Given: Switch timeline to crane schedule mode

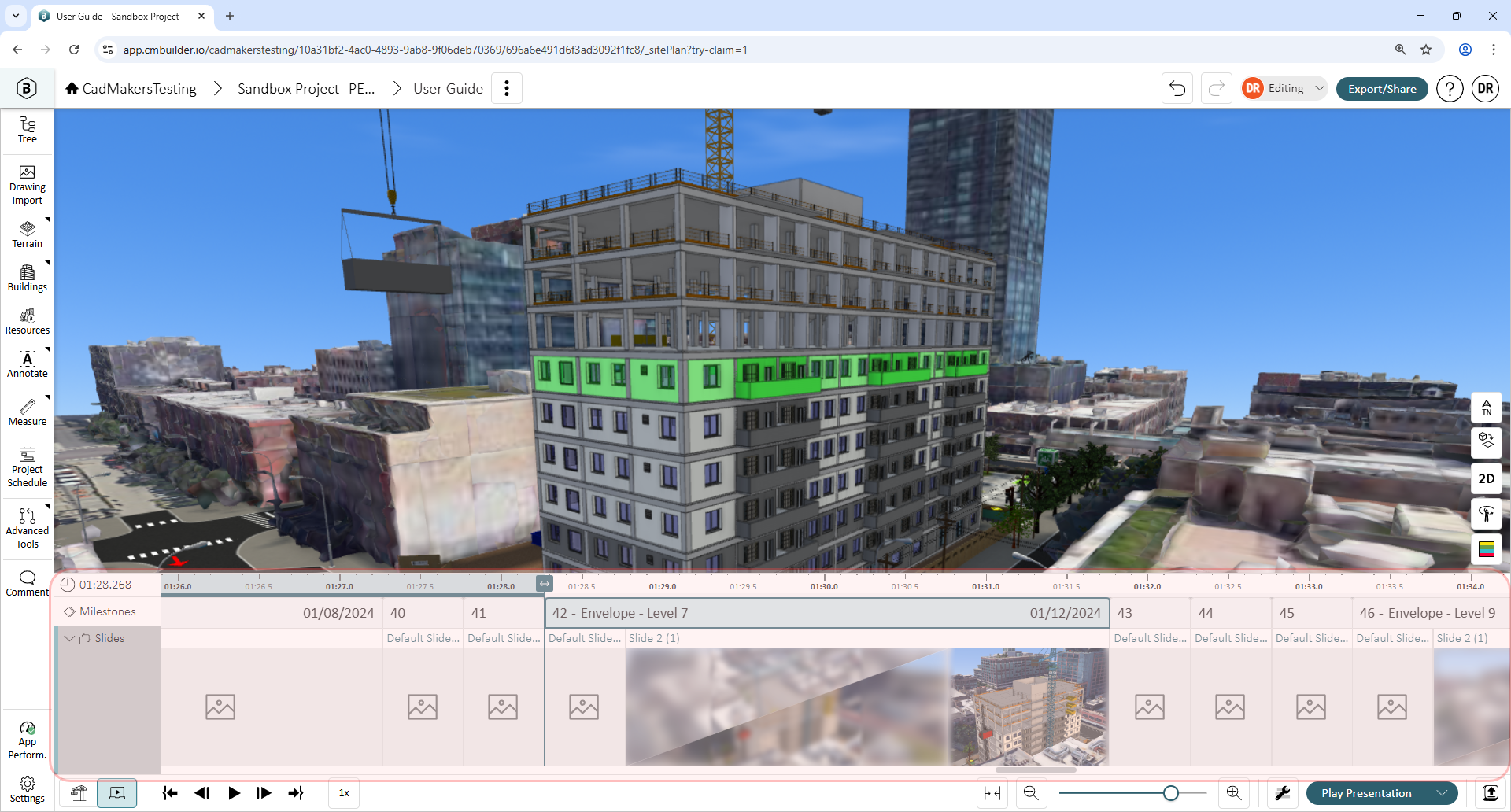Looking at the screenshot, I should [x=79, y=793].
